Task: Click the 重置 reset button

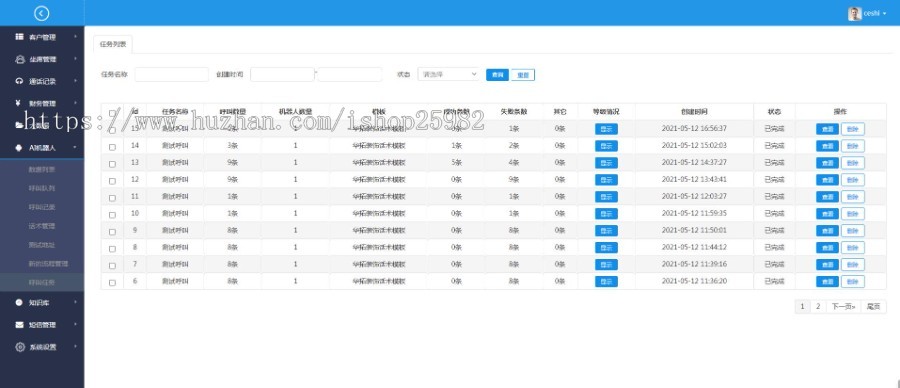Action: (x=523, y=75)
